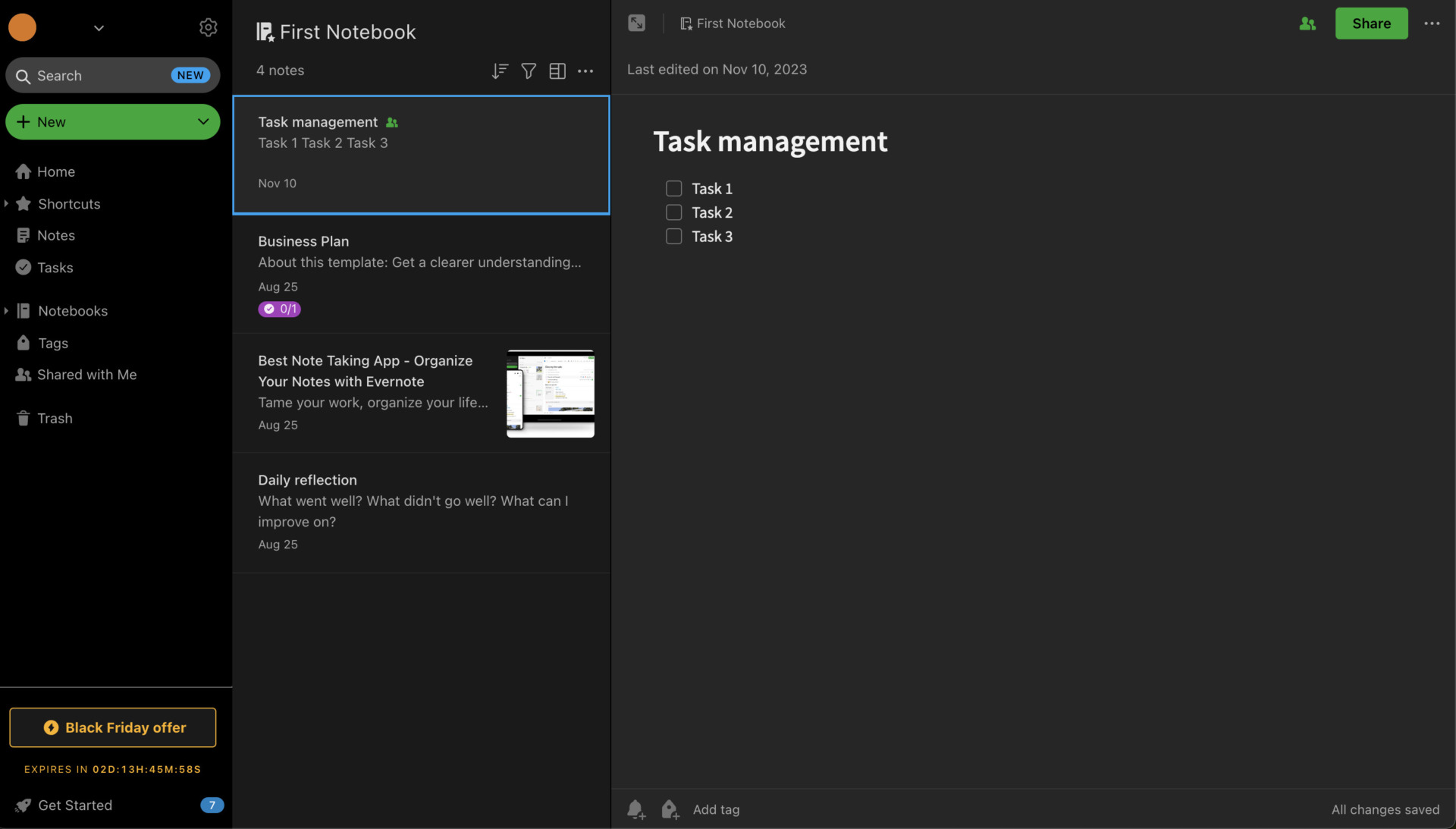1456x829 pixels.
Task: Mark Task 3 as complete
Action: pyautogui.click(x=673, y=237)
